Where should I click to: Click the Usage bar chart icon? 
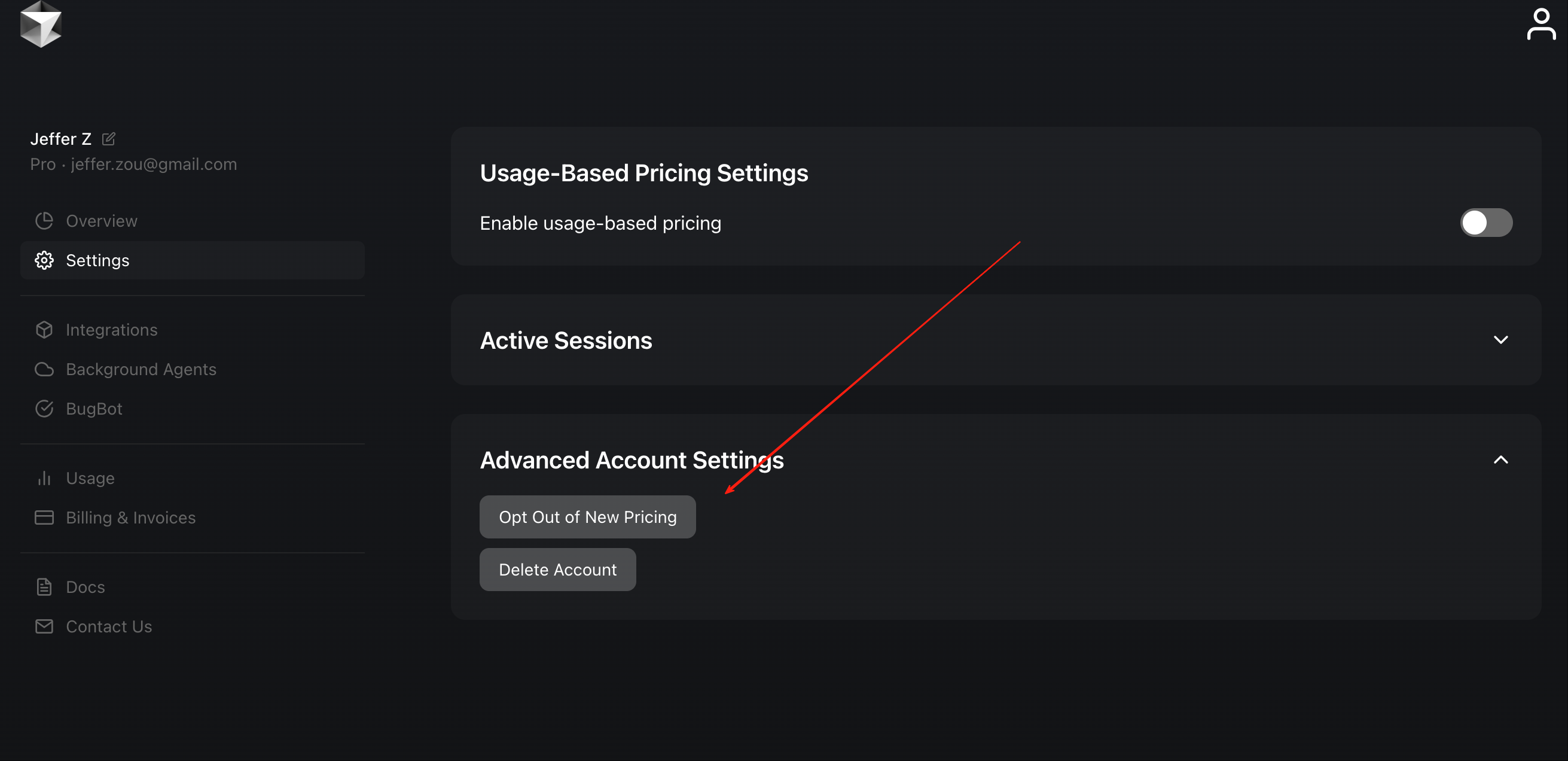coord(44,479)
